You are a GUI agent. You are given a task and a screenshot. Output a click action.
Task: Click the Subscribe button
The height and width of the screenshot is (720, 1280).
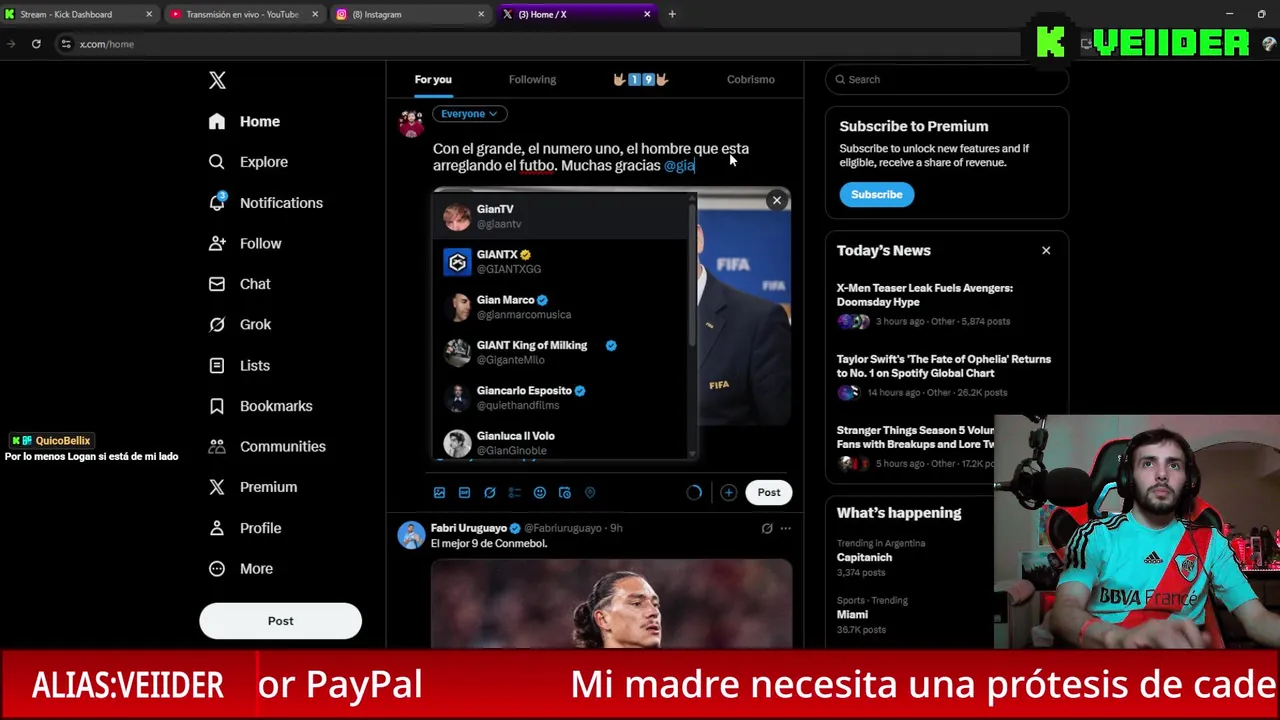click(876, 194)
